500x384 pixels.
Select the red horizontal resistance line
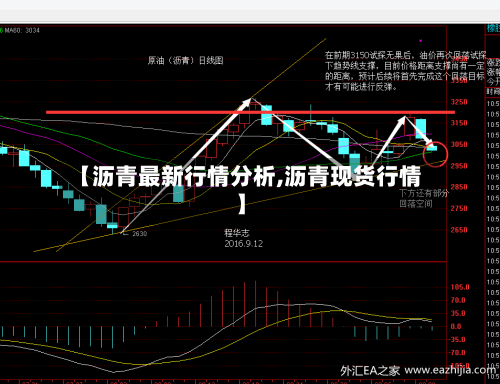point(250,112)
